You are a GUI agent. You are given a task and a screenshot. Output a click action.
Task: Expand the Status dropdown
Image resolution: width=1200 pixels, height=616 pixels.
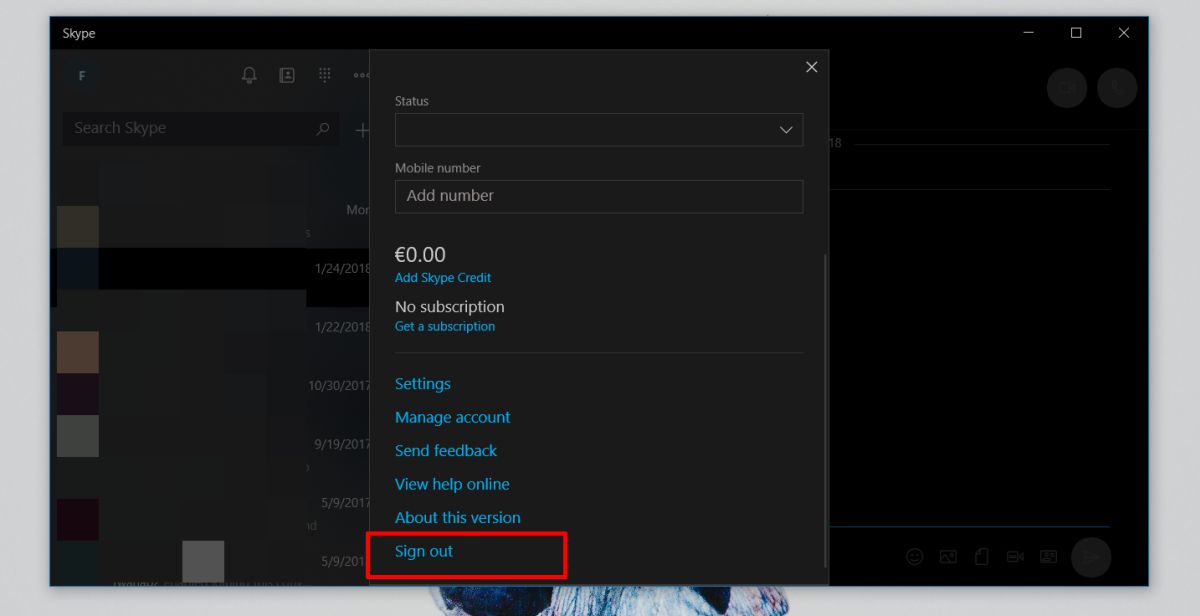(x=599, y=130)
